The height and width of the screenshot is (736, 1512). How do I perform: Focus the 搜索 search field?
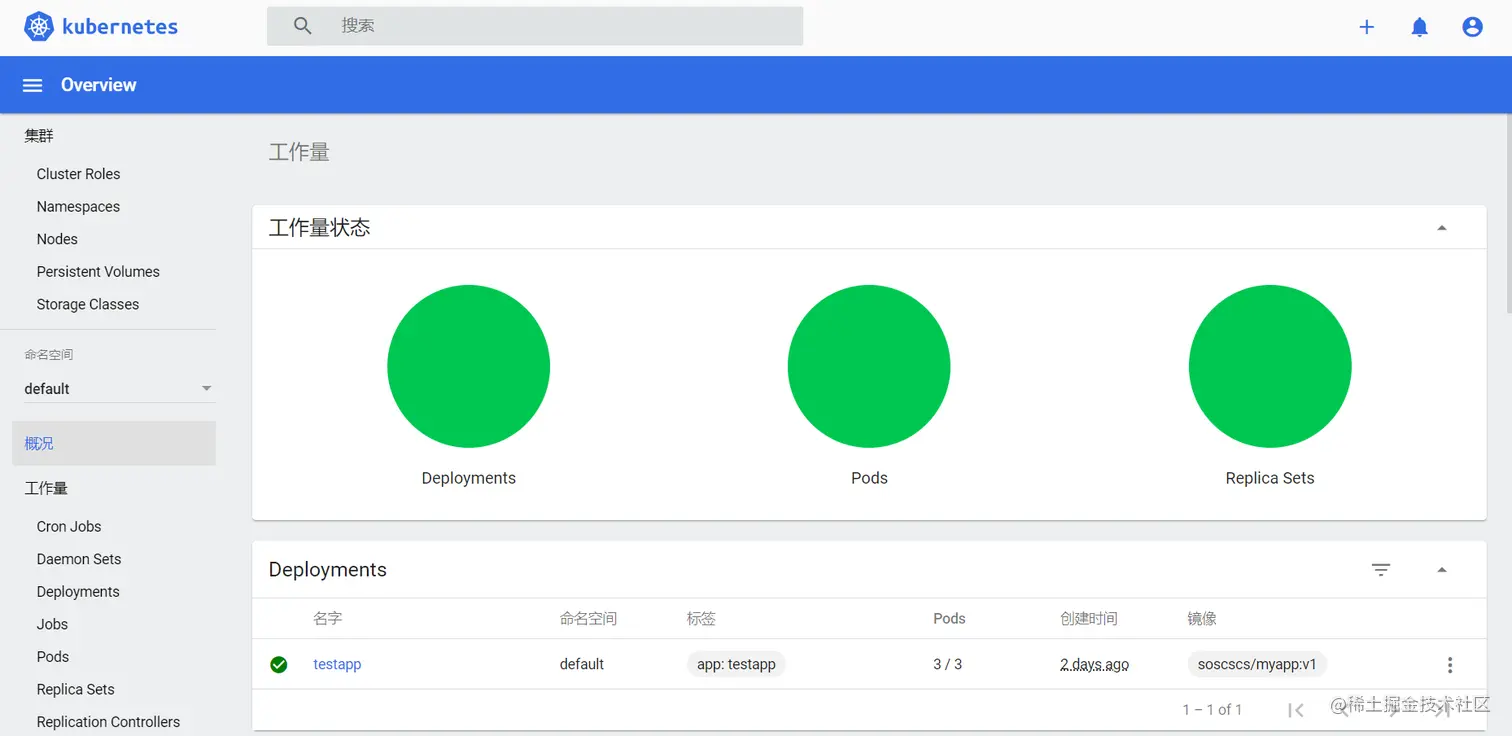[x=535, y=26]
